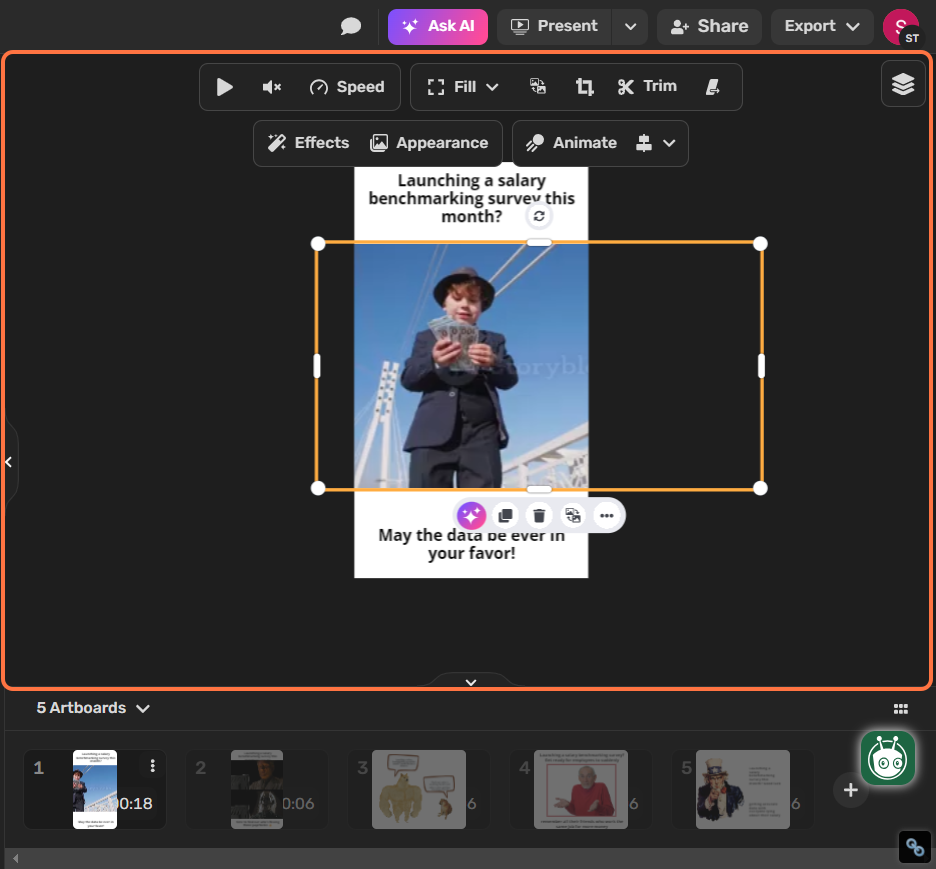The image size is (936, 869).
Task: Click the replace media icon in toolbar
Action: point(538,87)
